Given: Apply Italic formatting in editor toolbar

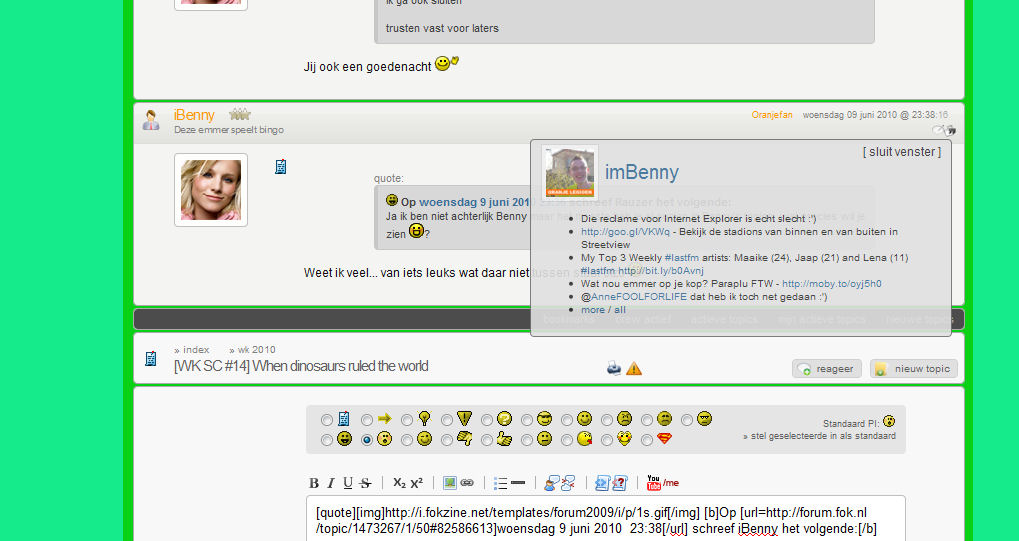Looking at the screenshot, I should point(331,483).
